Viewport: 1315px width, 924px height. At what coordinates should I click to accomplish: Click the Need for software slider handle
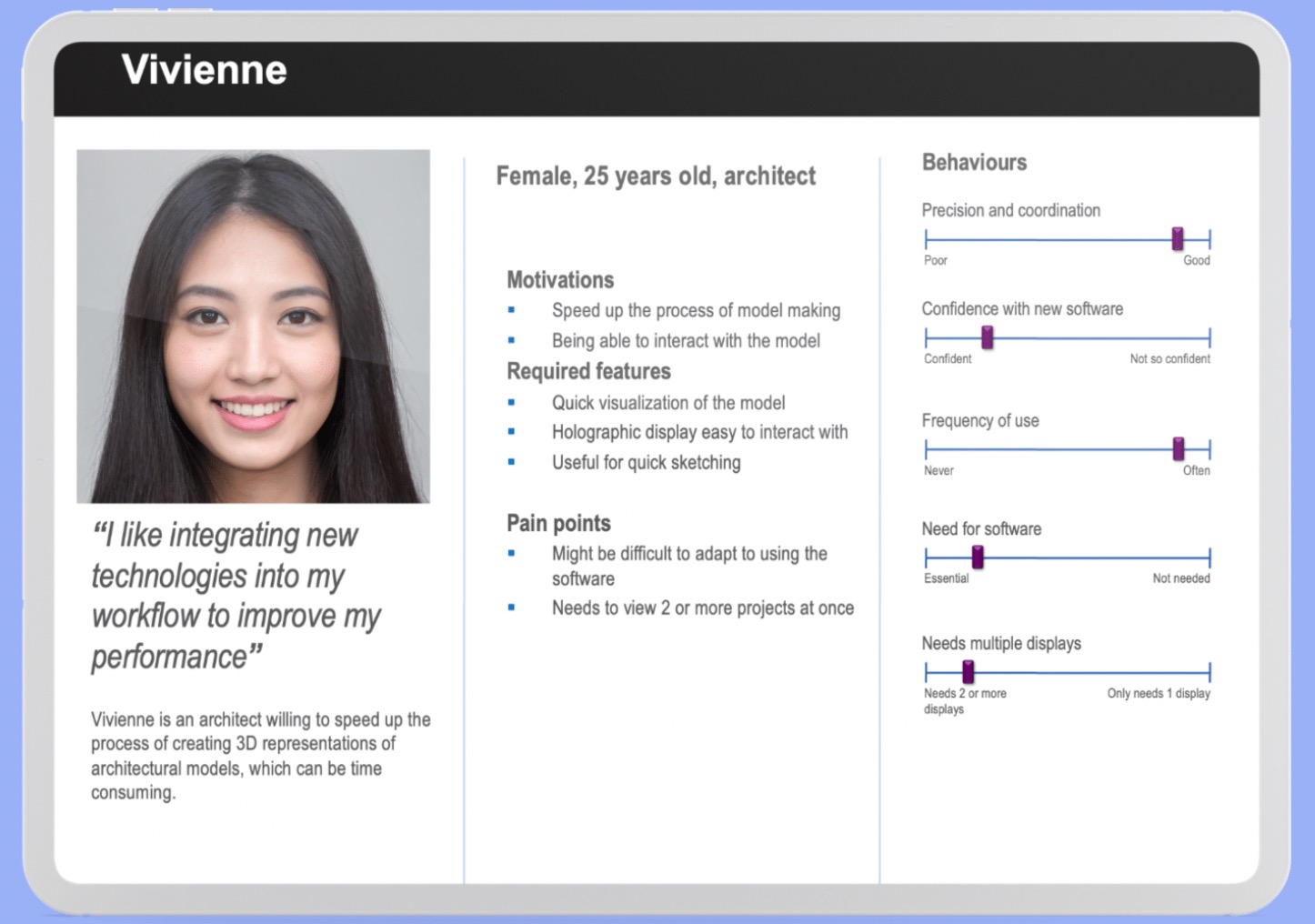(x=978, y=557)
